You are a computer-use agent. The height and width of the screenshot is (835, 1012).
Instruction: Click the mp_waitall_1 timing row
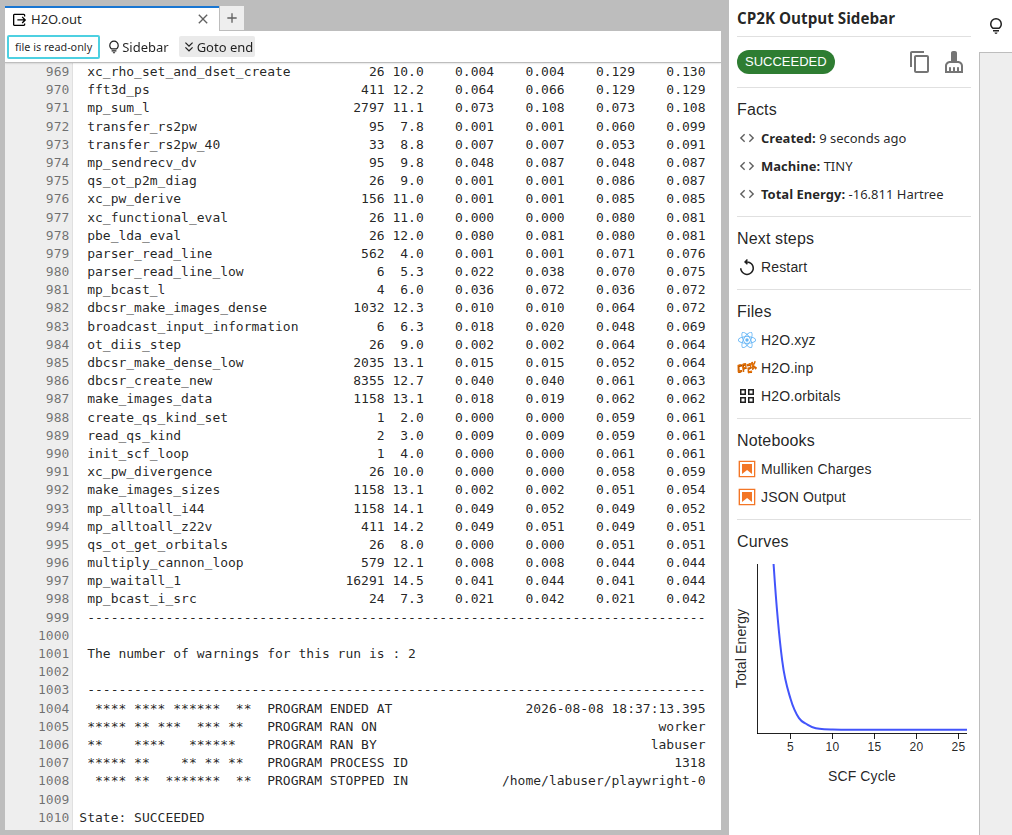pos(396,581)
